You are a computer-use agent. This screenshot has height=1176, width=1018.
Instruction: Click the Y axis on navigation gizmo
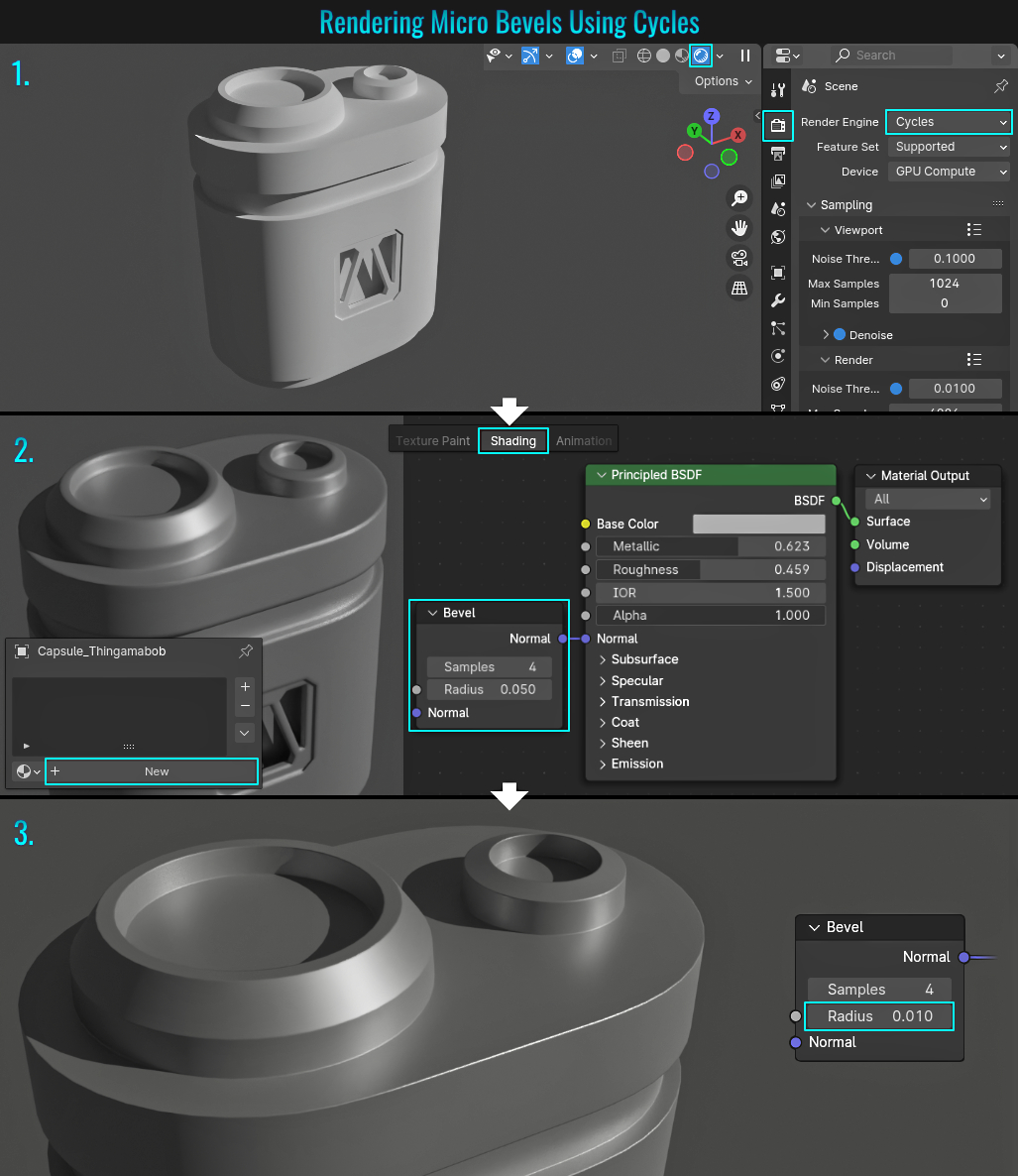[x=694, y=131]
